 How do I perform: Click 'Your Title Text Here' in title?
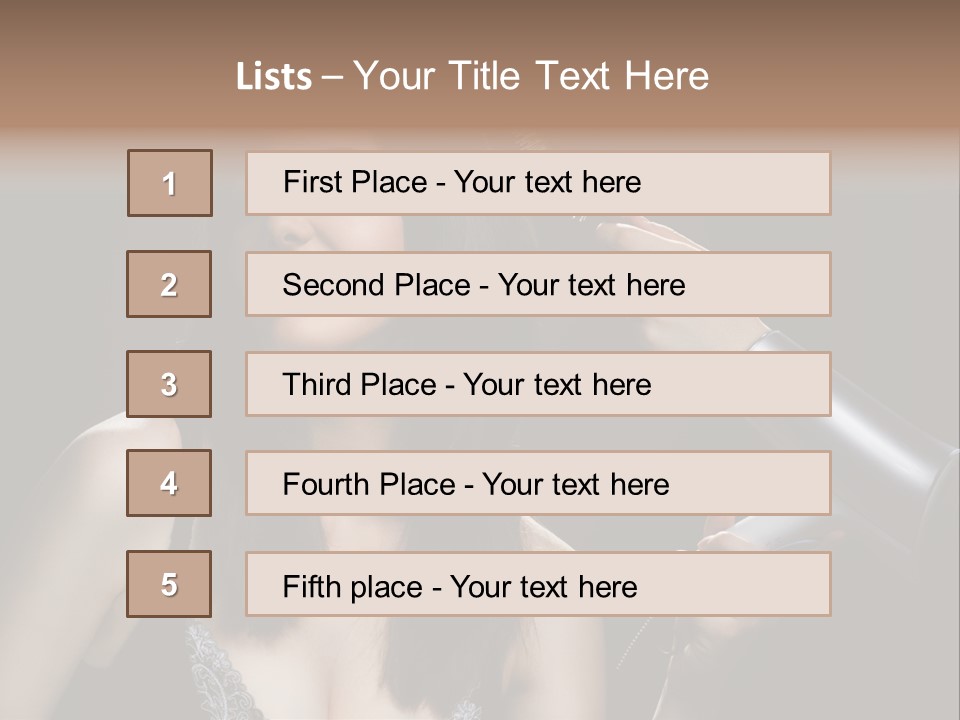tap(531, 77)
